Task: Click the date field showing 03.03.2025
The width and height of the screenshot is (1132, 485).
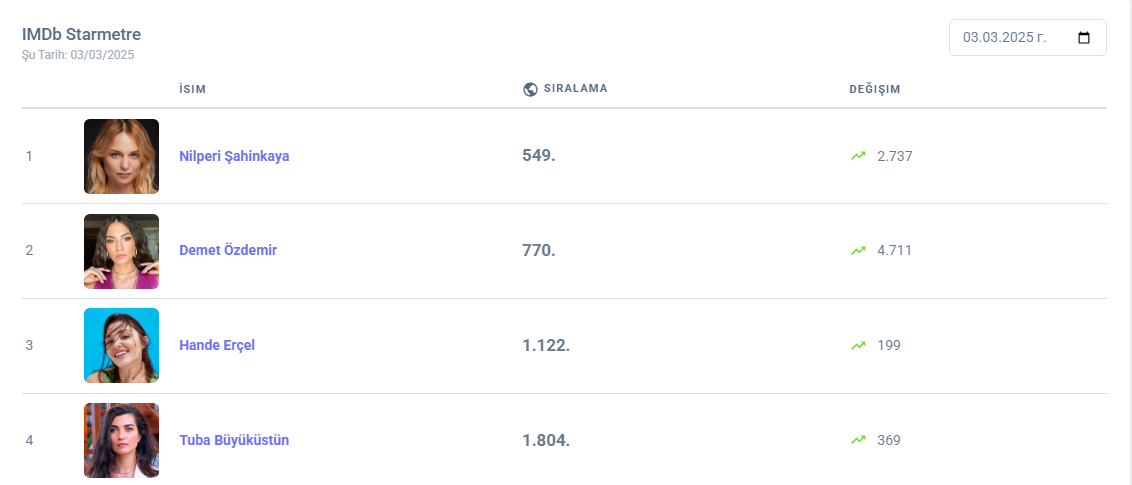Action: (1004, 38)
